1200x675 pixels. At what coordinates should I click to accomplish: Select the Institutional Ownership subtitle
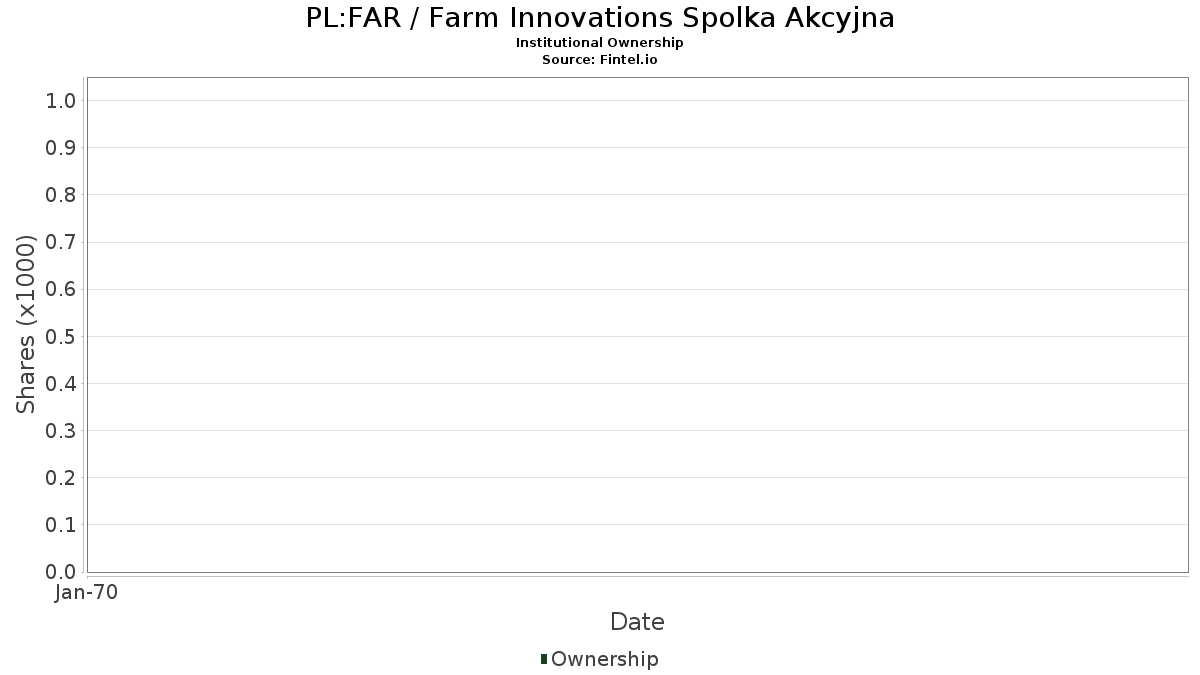click(600, 43)
